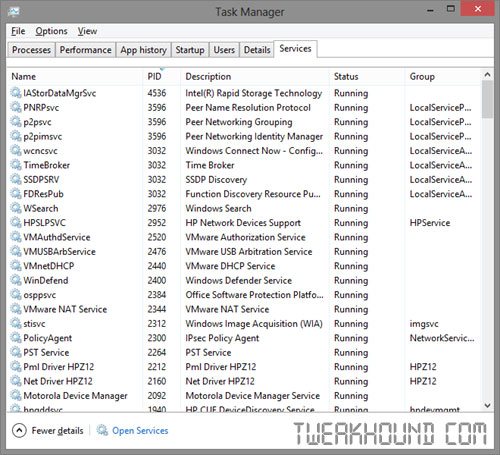This screenshot has width=500, height=455.
Task: Click 'Motorola Device Manager Service' description
Action: click(252, 396)
